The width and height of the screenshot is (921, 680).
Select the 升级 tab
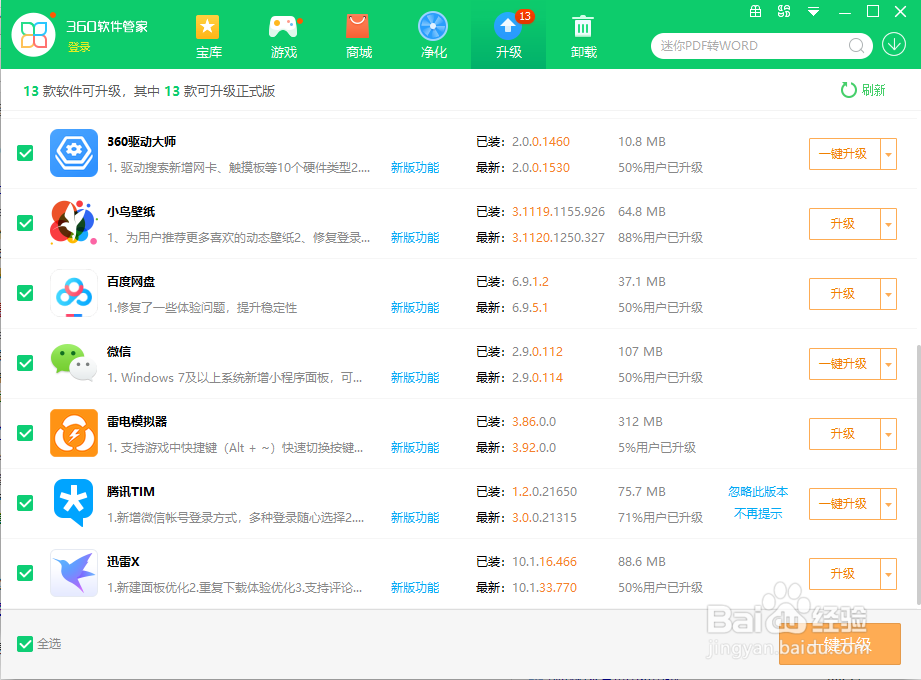click(509, 36)
